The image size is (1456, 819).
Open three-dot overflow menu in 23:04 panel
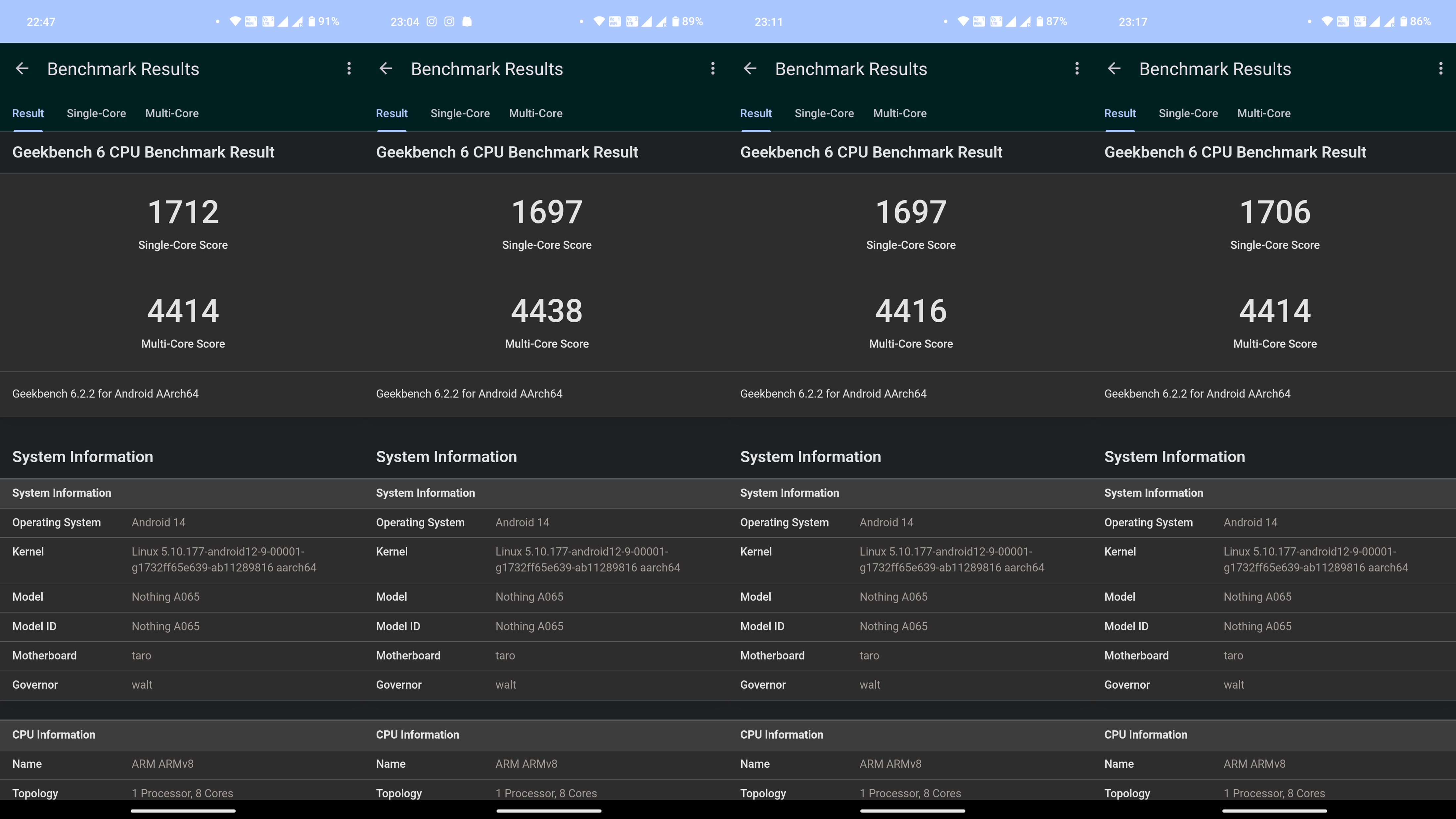click(x=713, y=68)
